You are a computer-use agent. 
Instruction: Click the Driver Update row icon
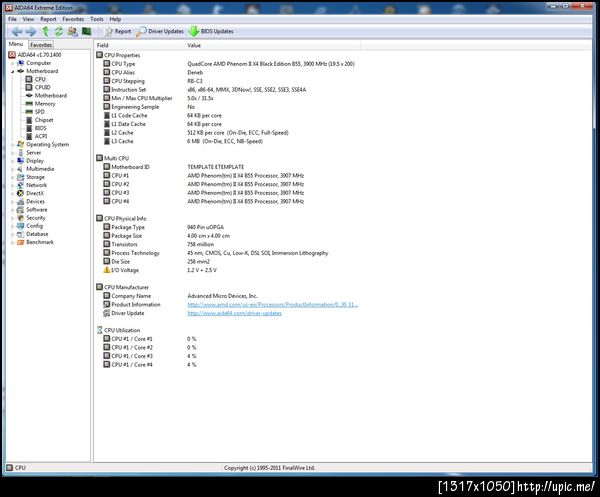(107, 313)
